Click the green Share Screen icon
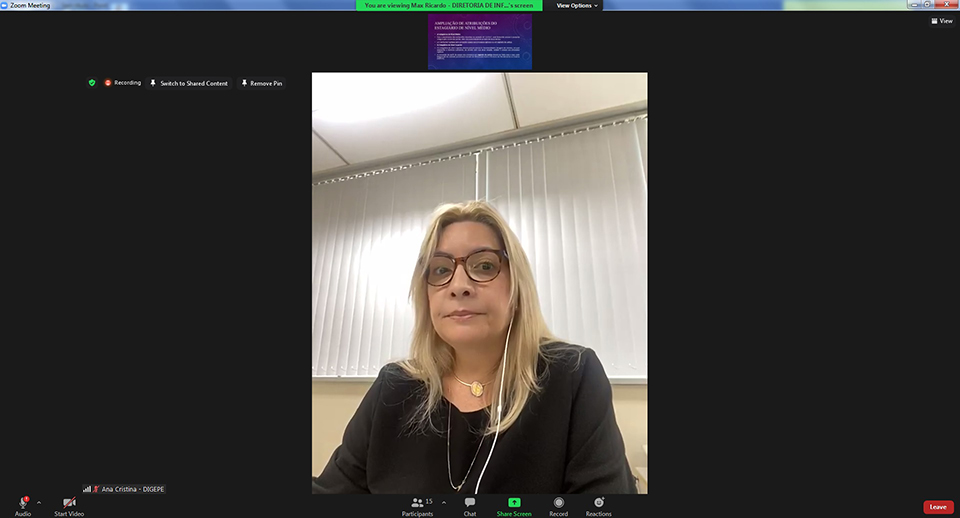960x518 pixels. 514,502
